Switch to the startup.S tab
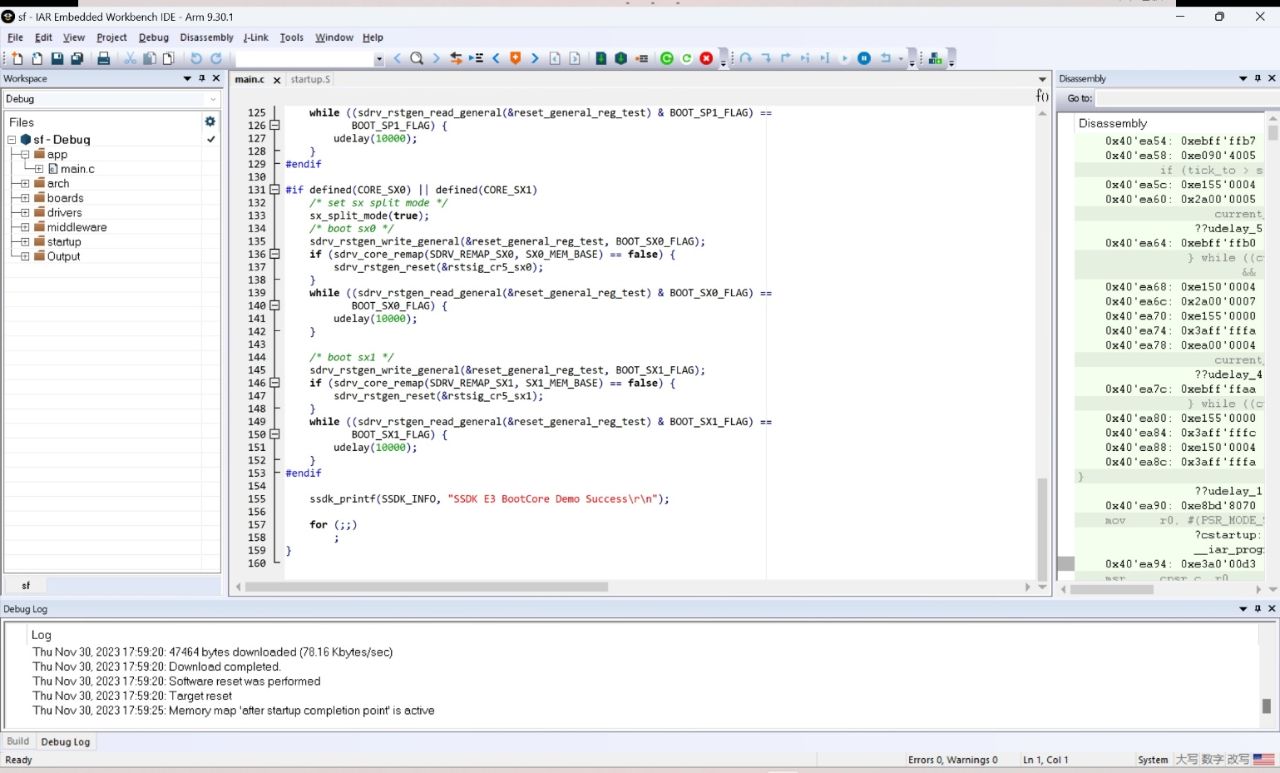The image size is (1280, 773). [310, 79]
